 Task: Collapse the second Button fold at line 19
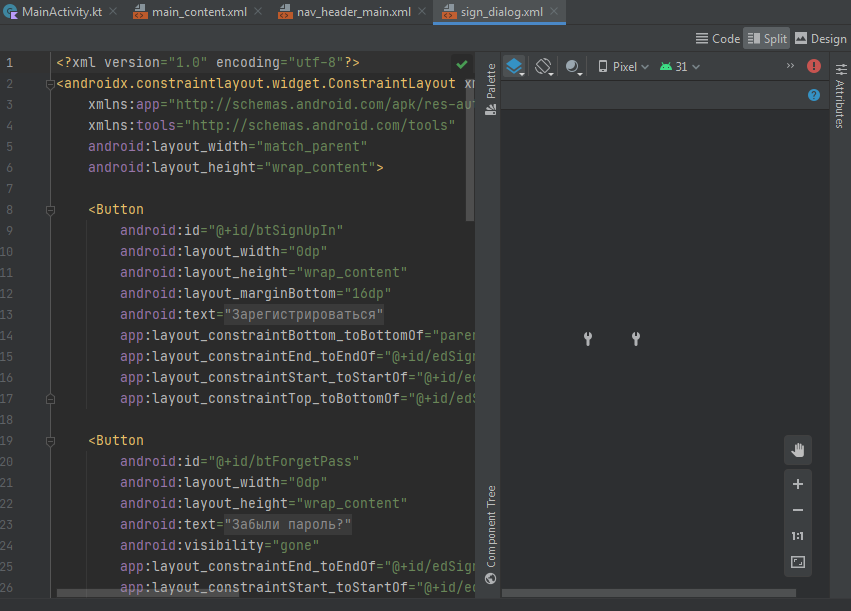[50, 441]
